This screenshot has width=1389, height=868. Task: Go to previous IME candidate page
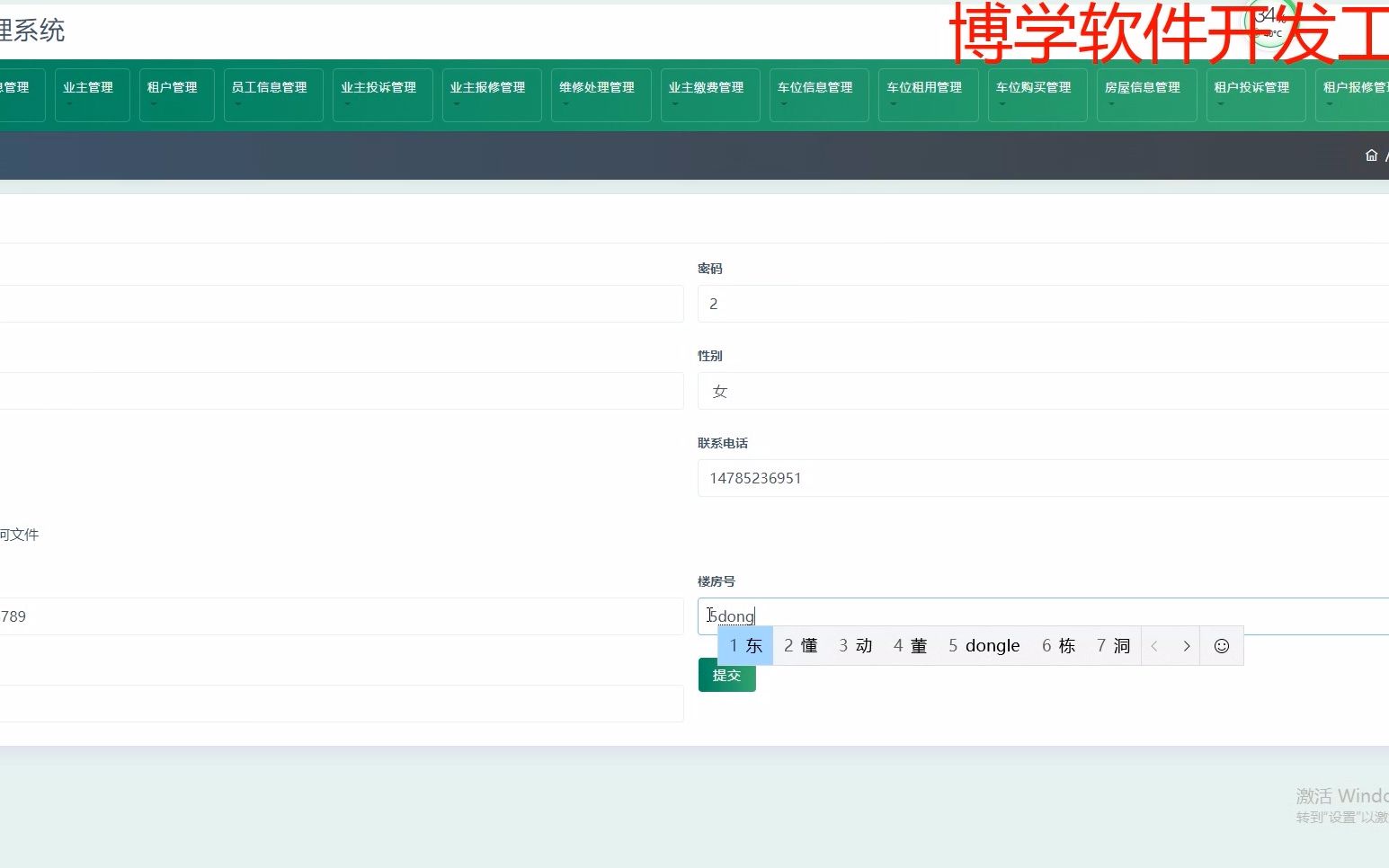click(1154, 646)
